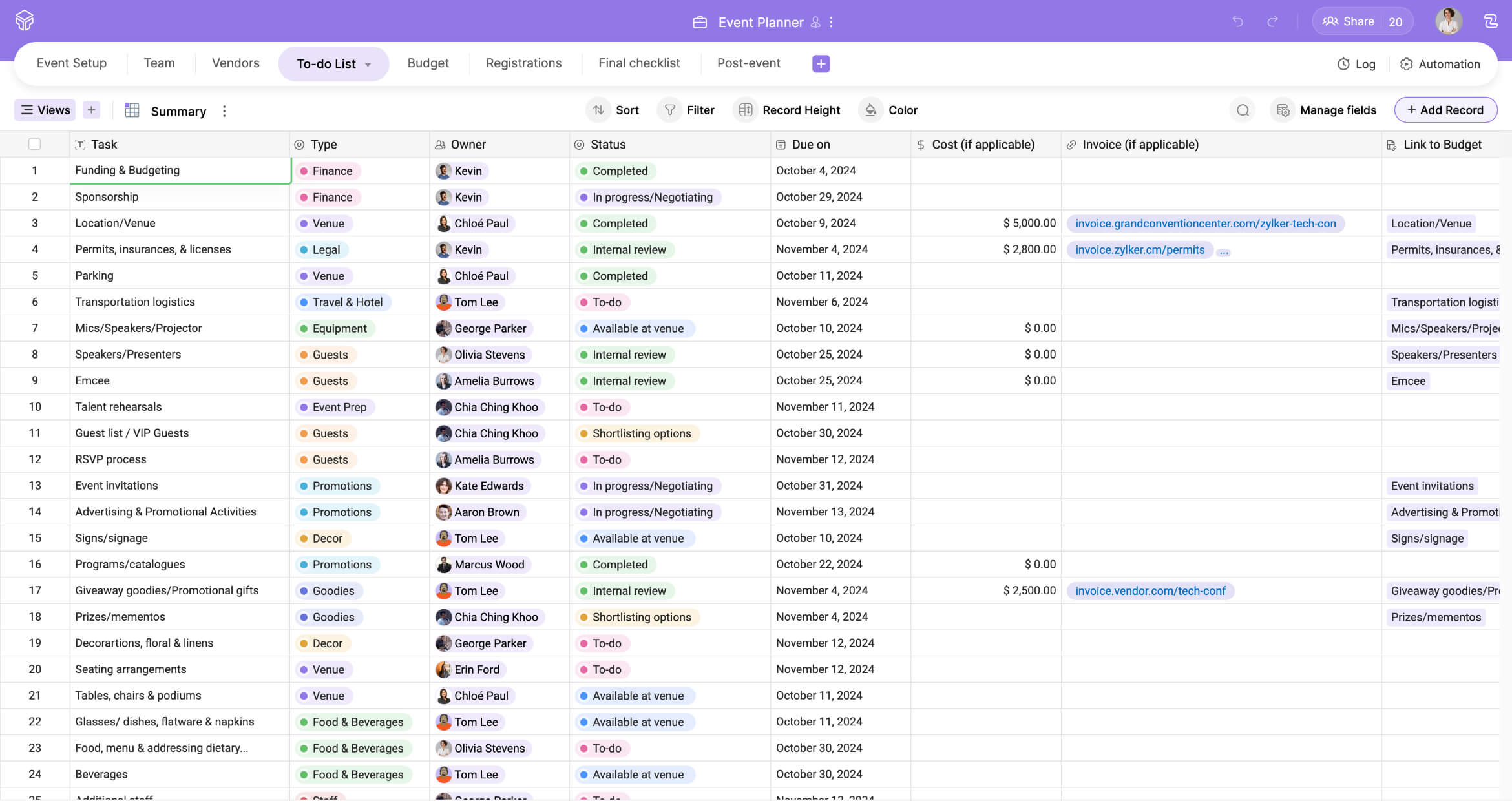1512x801 pixels.
Task: Open the Log history panel
Action: click(1356, 64)
